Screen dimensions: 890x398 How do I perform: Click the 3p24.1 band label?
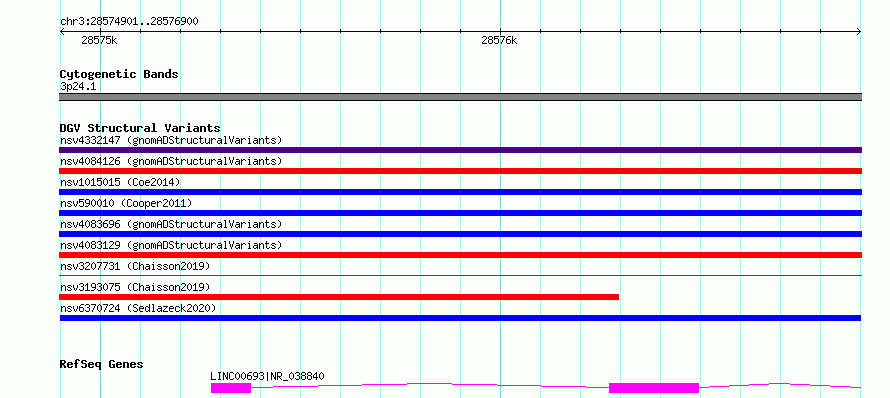coord(78,87)
